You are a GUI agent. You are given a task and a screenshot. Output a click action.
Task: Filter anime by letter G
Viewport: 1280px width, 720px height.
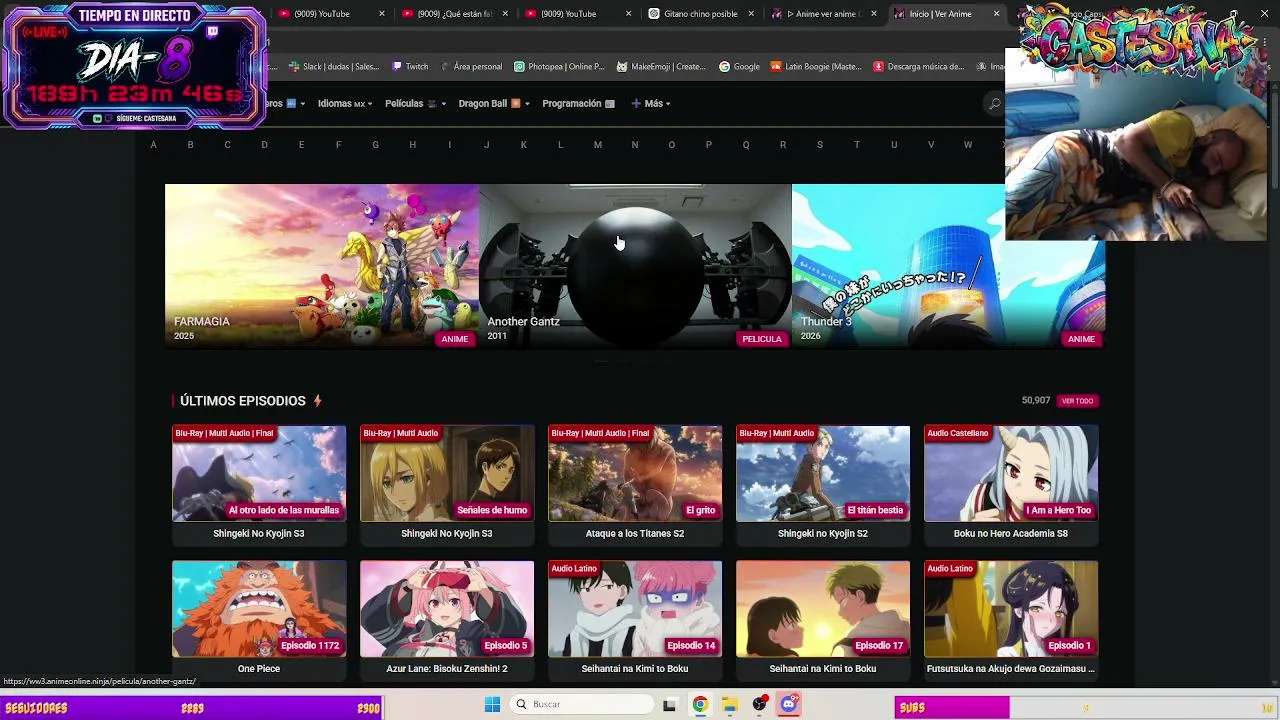375,145
